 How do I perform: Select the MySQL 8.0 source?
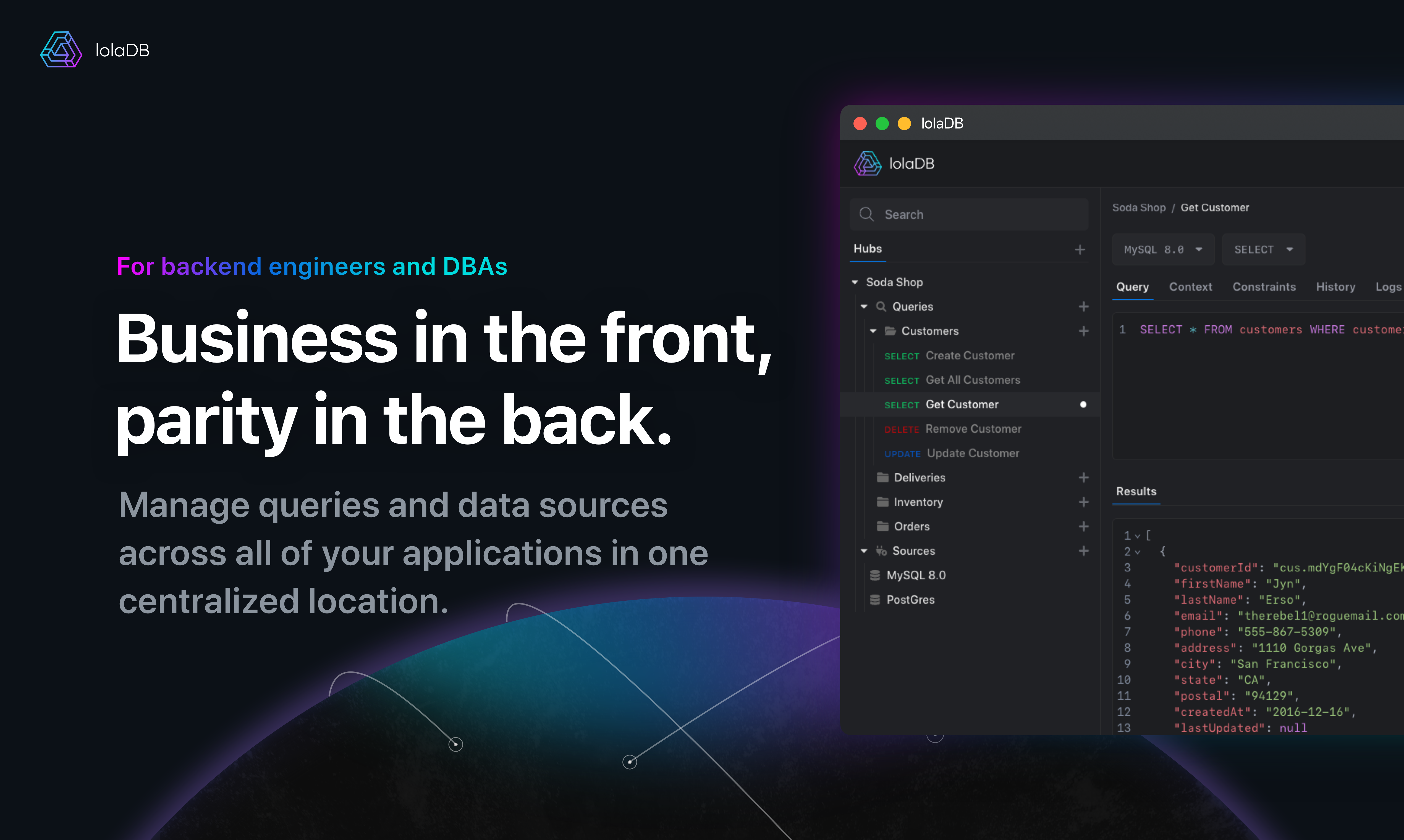[916, 575]
